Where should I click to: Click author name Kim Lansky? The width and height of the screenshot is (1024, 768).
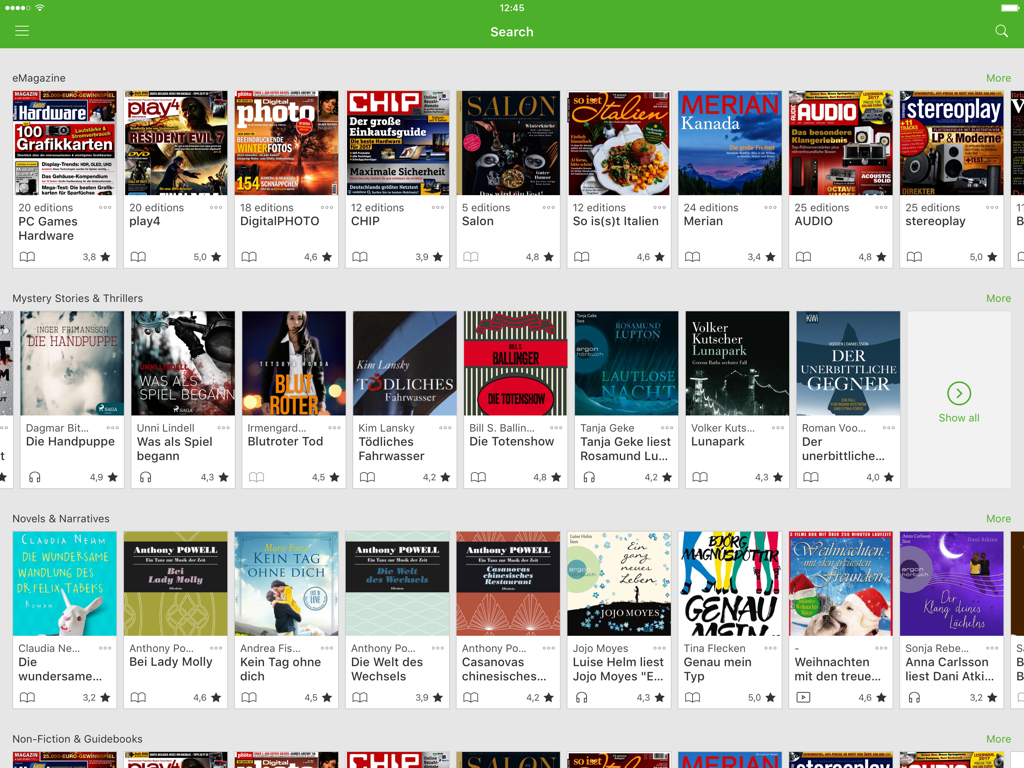(386, 428)
